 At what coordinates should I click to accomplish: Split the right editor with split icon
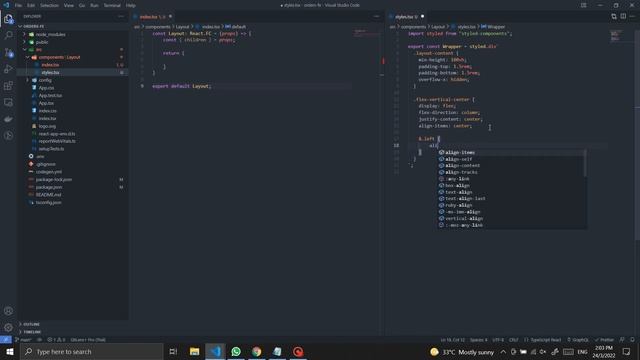click(x=623, y=16)
